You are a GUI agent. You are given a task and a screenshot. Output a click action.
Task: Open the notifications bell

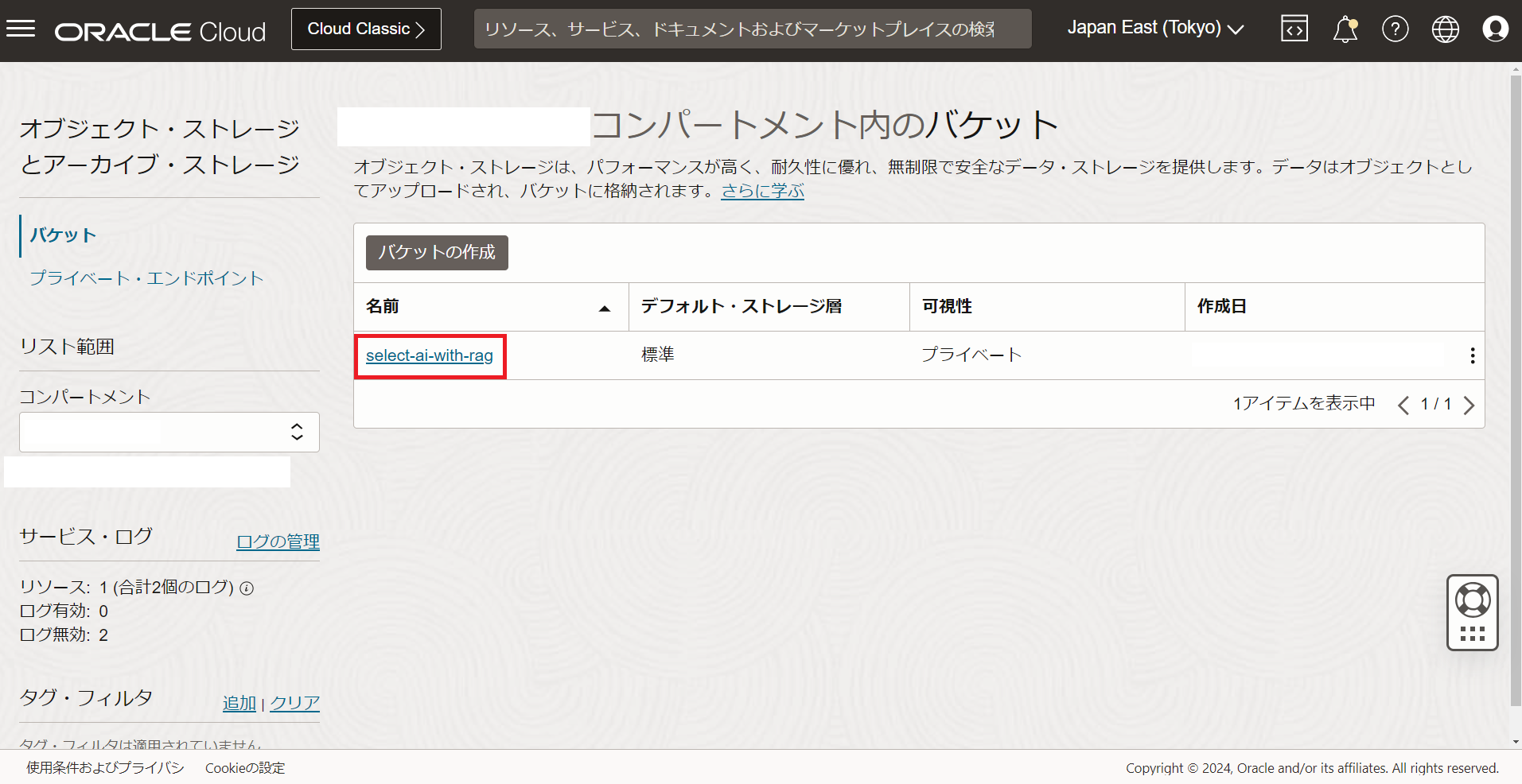coord(1345,29)
